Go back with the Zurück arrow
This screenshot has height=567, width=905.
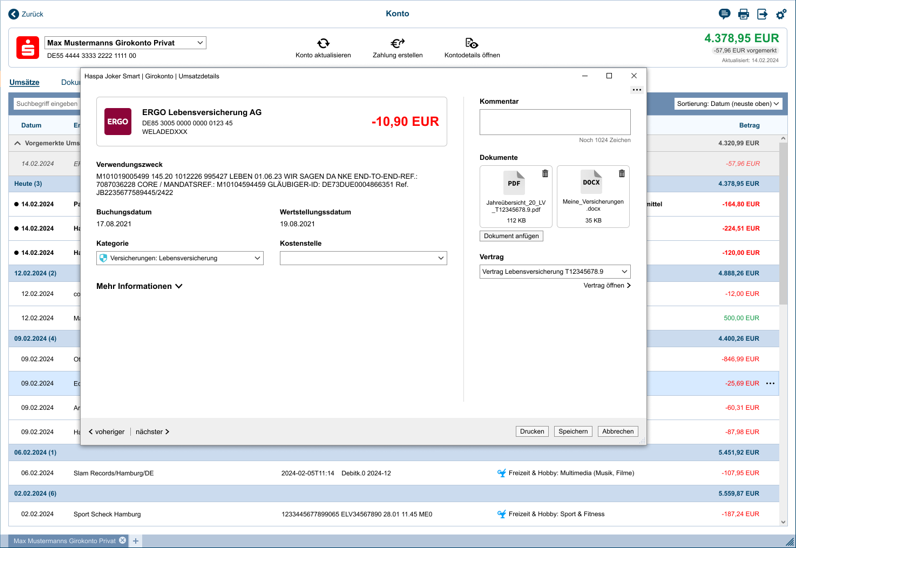point(26,14)
